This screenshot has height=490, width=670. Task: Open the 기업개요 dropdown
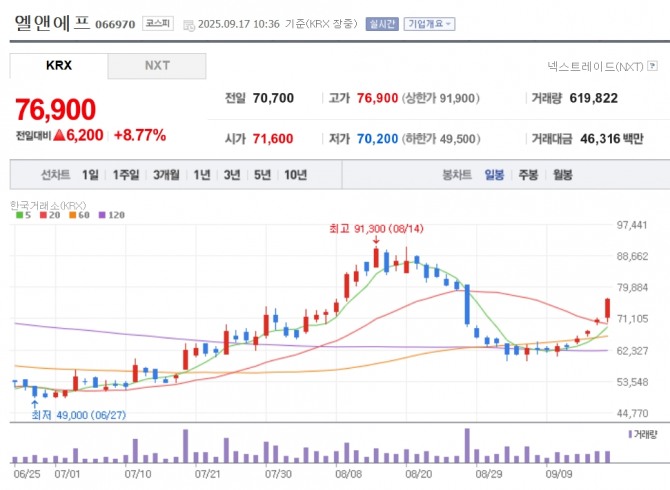428,23
